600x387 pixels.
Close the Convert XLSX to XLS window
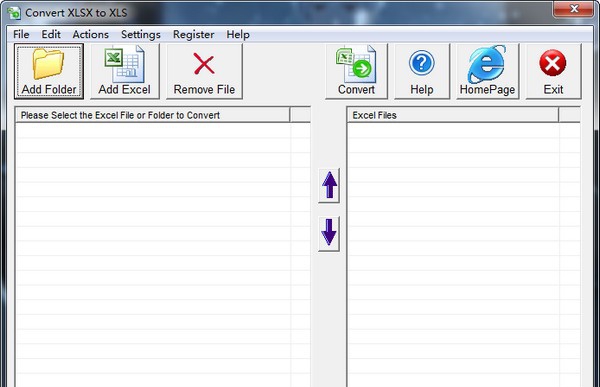tap(574, 9)
